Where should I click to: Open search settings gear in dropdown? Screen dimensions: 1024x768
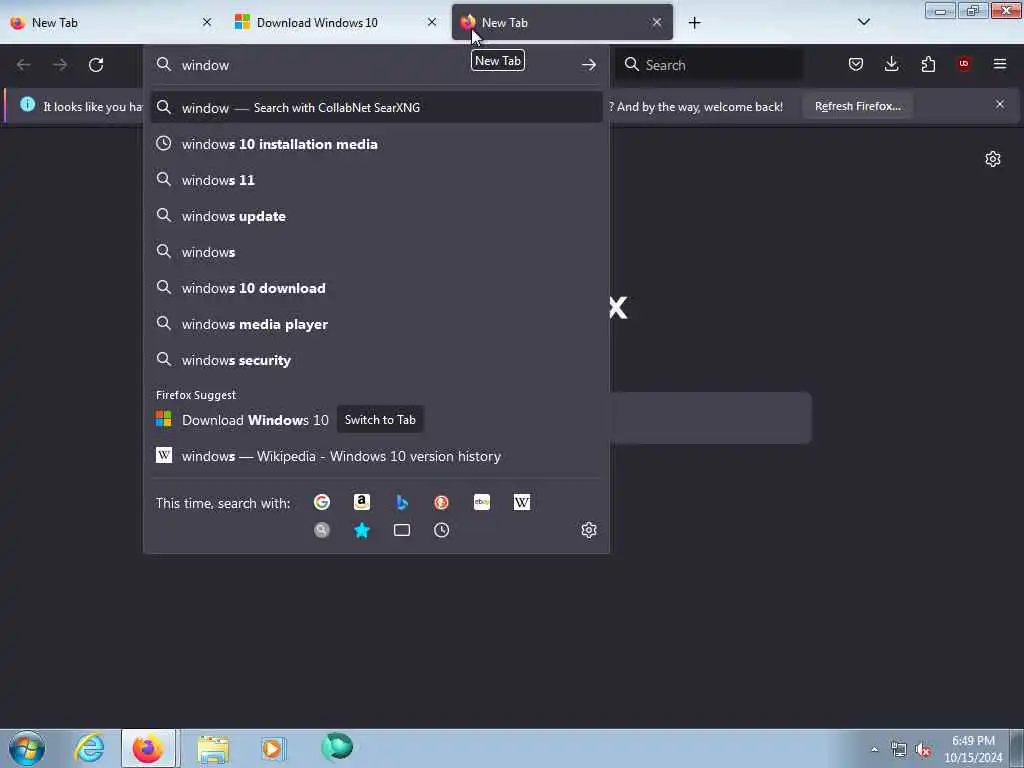[588, 530]
